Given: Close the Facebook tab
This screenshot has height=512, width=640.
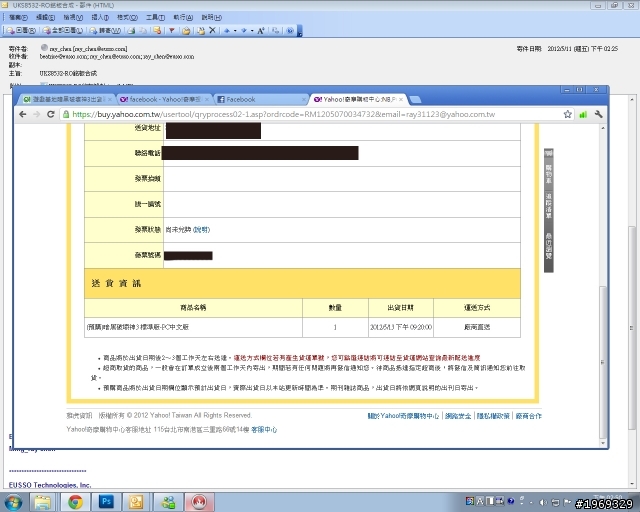Looking at the screenshot, I should pyautogui.click(x=304, y=99).
